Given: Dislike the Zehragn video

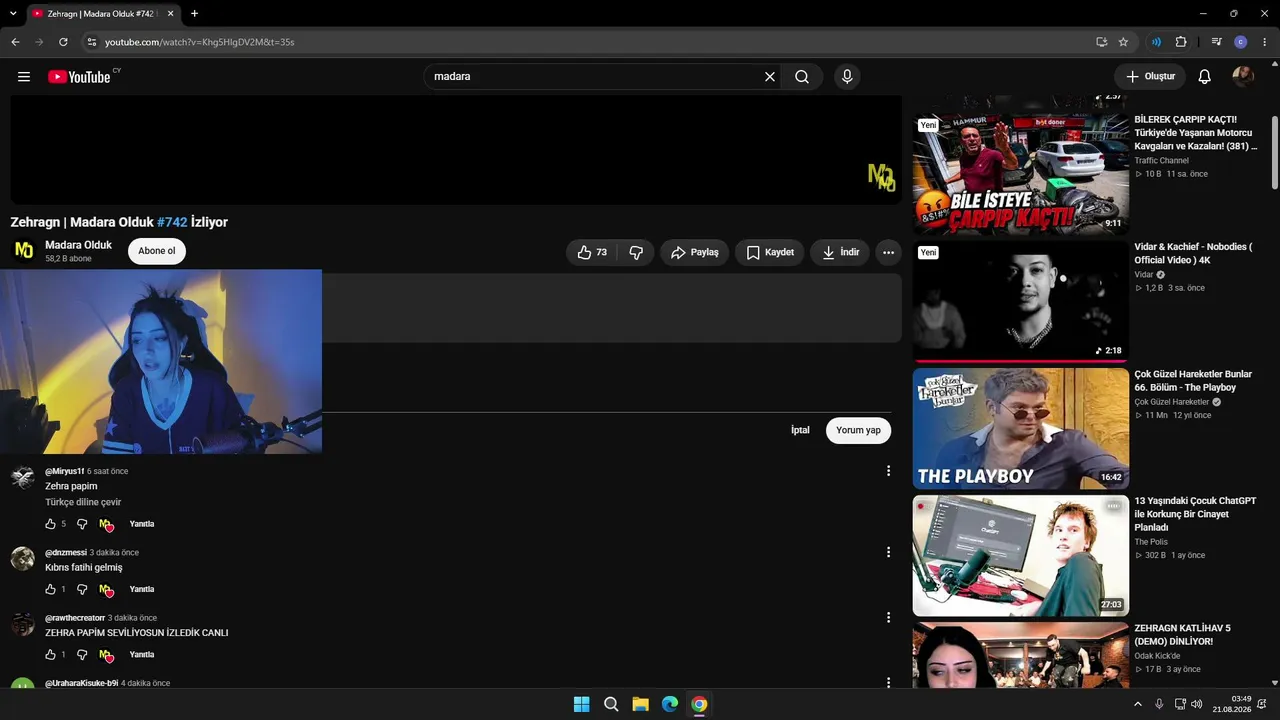Looking at the screenshot, I should 636,253.
